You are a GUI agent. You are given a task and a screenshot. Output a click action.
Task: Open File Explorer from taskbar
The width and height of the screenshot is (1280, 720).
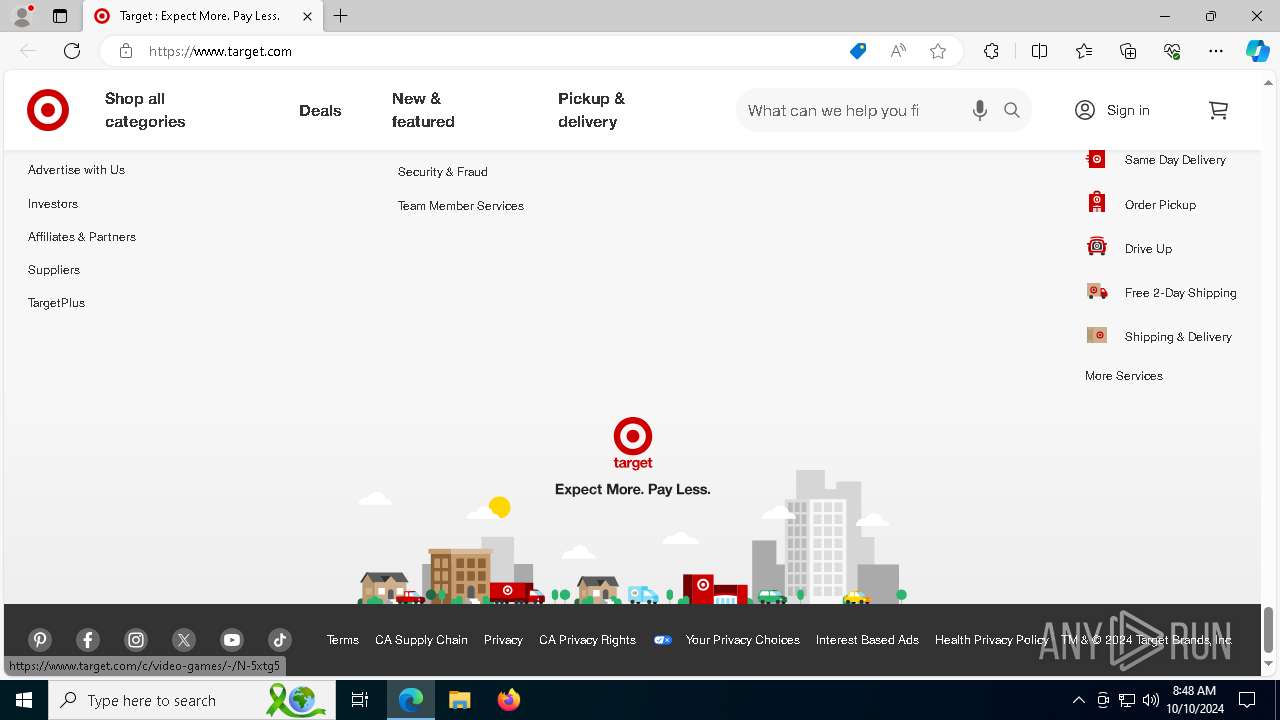coord(460,700)
